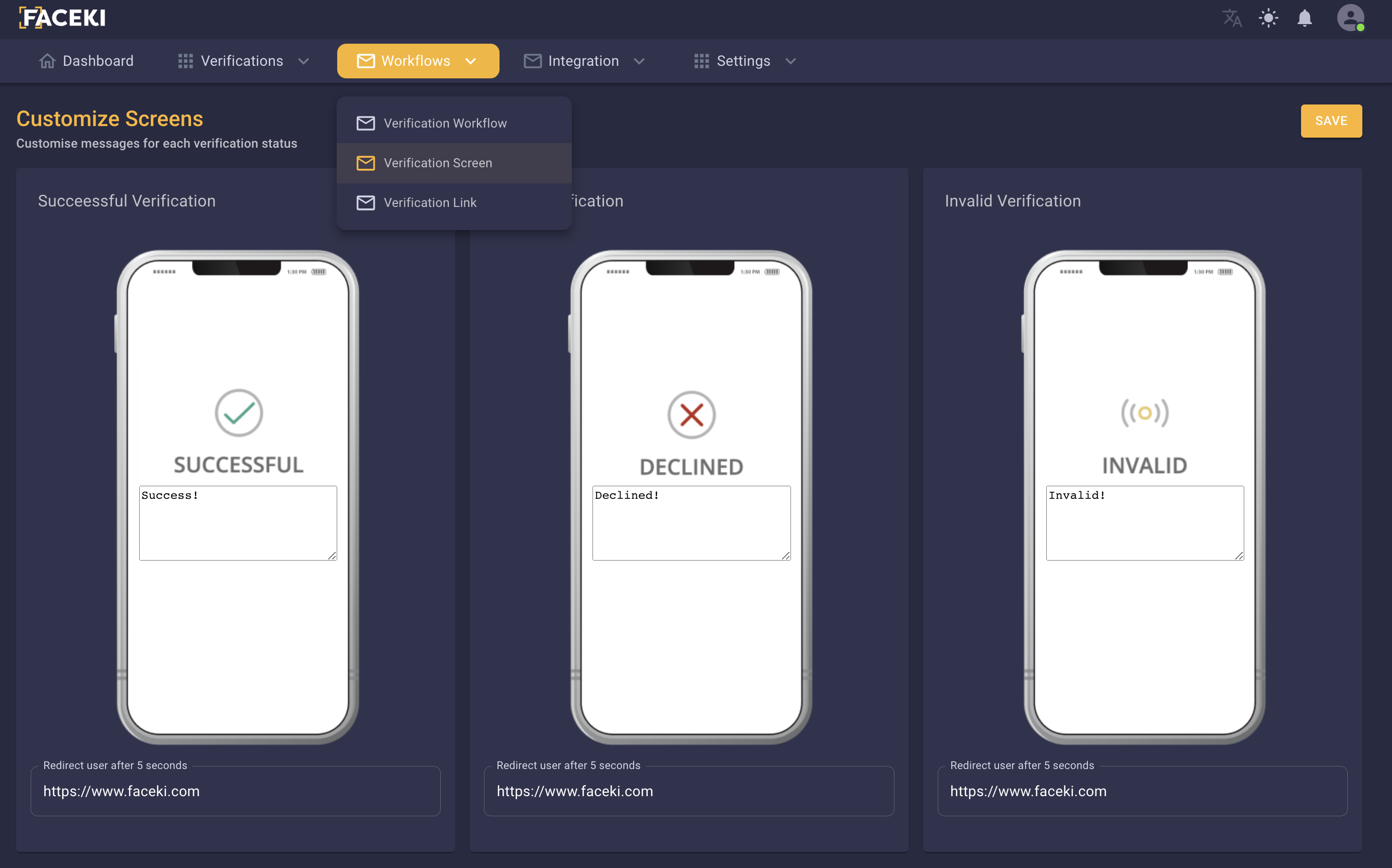Screen dimensions: 1392x868
Task: Click the Integration envelope icon
Action: point(532,61)
